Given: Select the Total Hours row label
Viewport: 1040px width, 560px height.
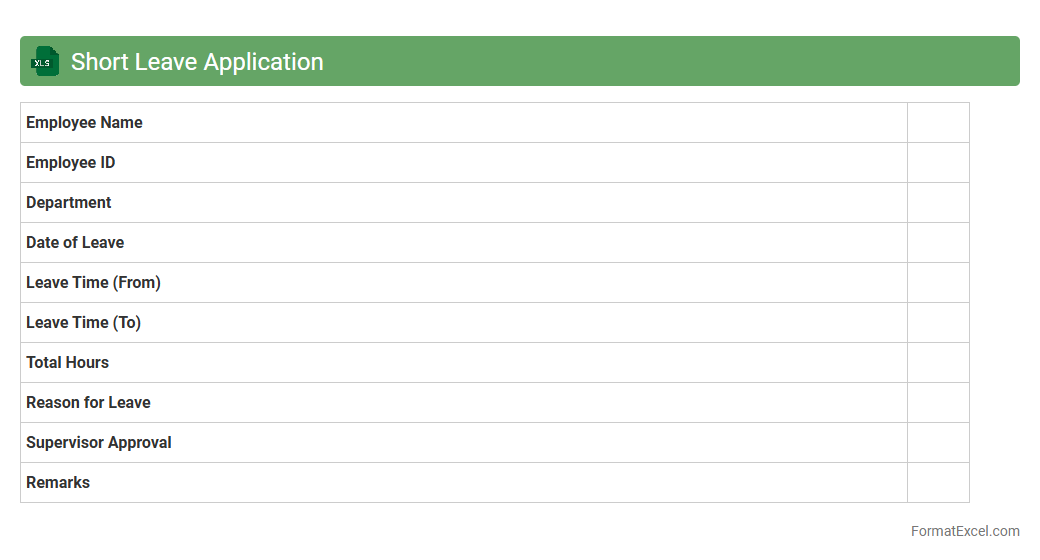Looking at the screenshot, I should [67, 363].
